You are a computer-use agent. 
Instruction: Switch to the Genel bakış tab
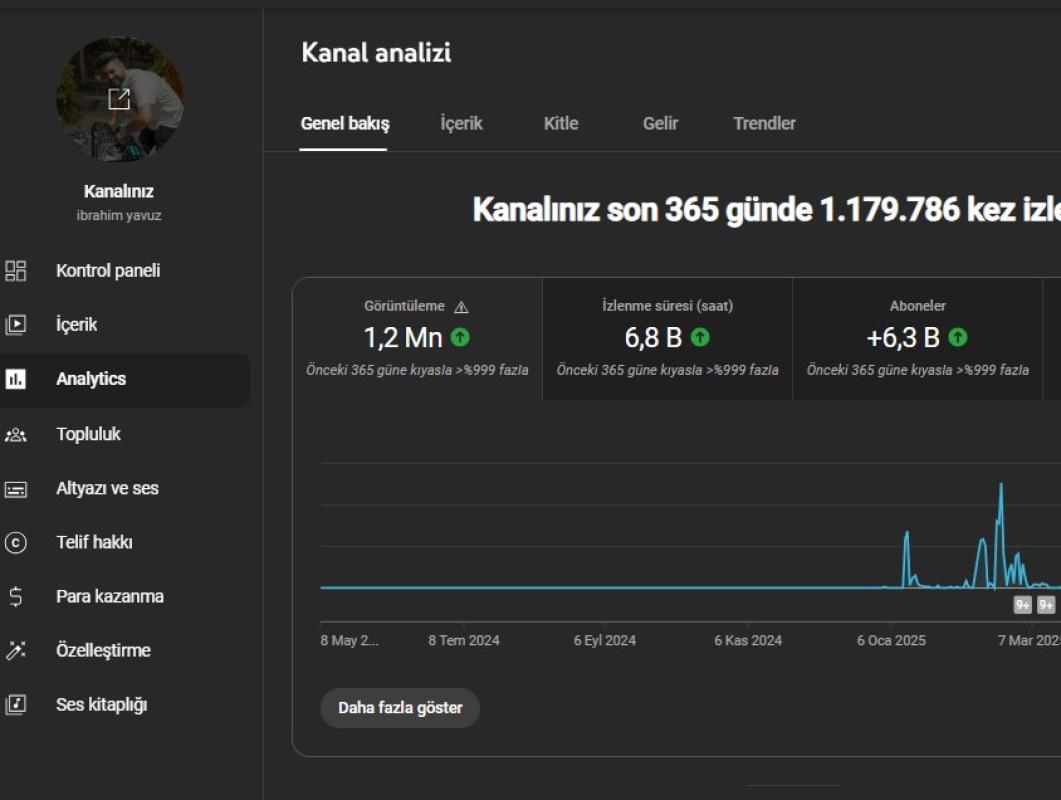tap(344, 124)
